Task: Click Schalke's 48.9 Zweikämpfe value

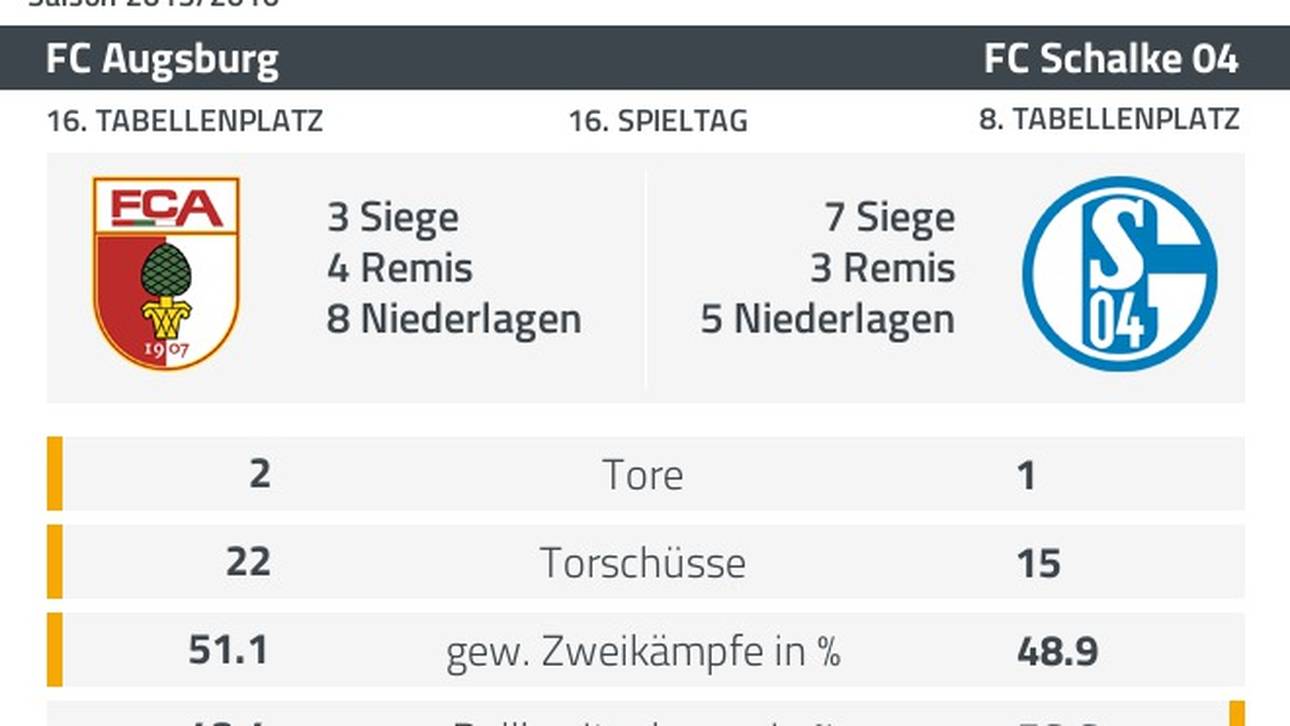Action: (1058, 651)
